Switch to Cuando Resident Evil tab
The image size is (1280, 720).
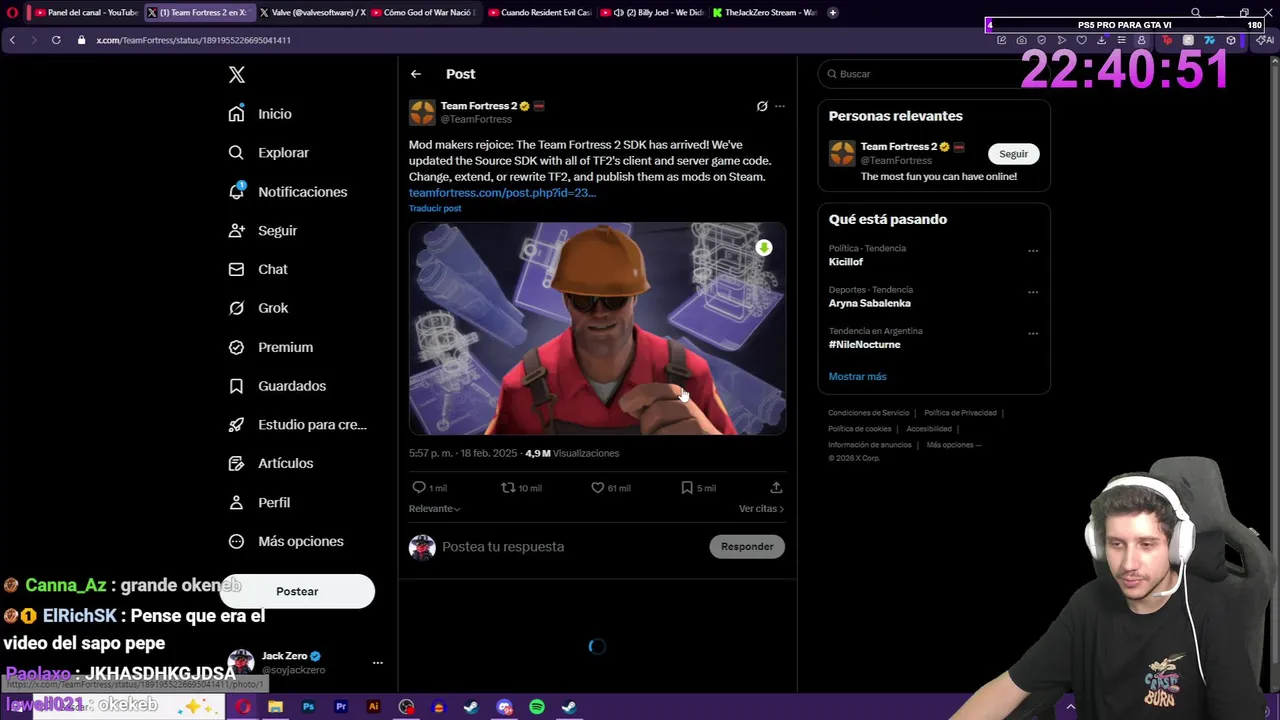538,13
